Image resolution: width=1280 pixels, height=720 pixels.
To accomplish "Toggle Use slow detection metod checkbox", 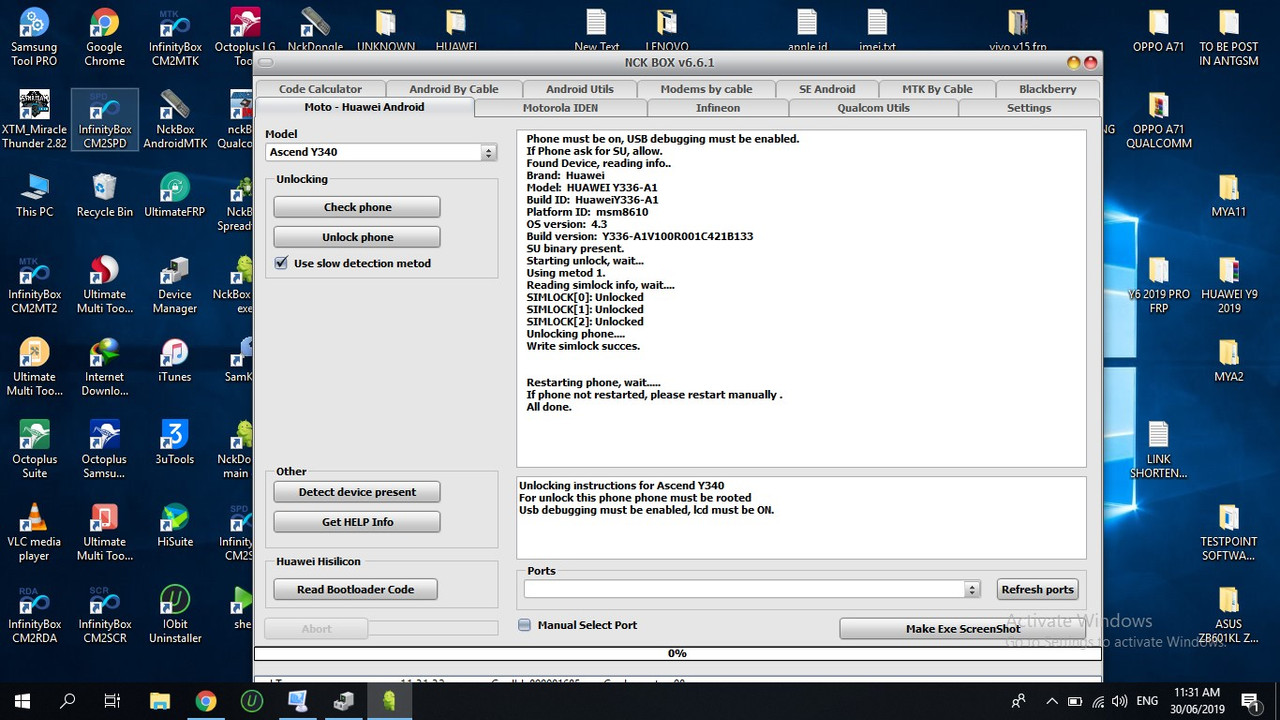I will click(x=281, y=263).
